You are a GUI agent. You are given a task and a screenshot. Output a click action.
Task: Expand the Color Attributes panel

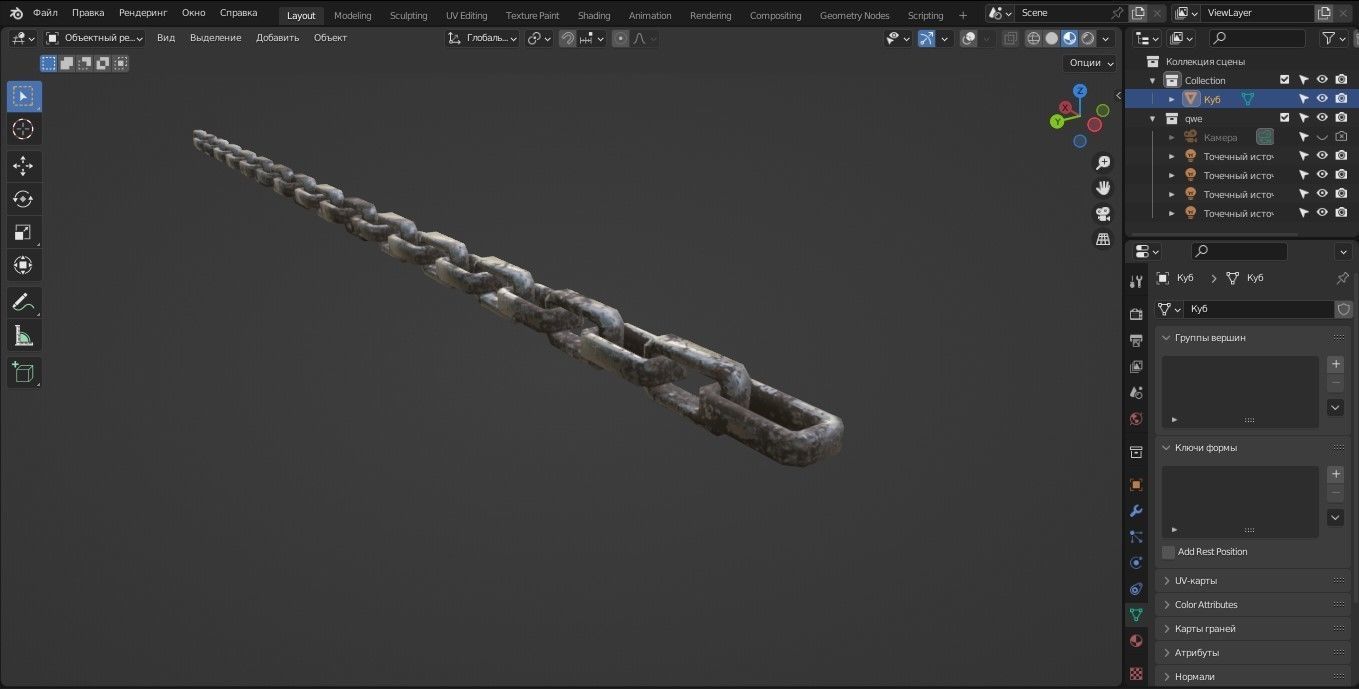tap(1166, 605)
